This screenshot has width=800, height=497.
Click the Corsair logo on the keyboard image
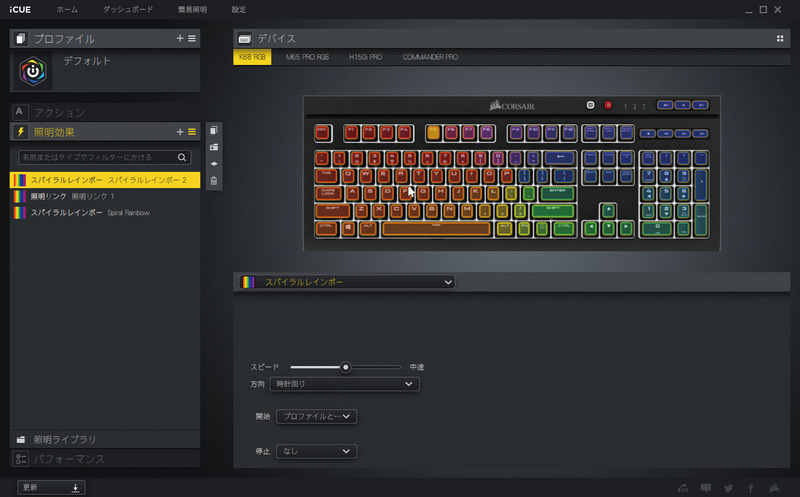[512, 106]
